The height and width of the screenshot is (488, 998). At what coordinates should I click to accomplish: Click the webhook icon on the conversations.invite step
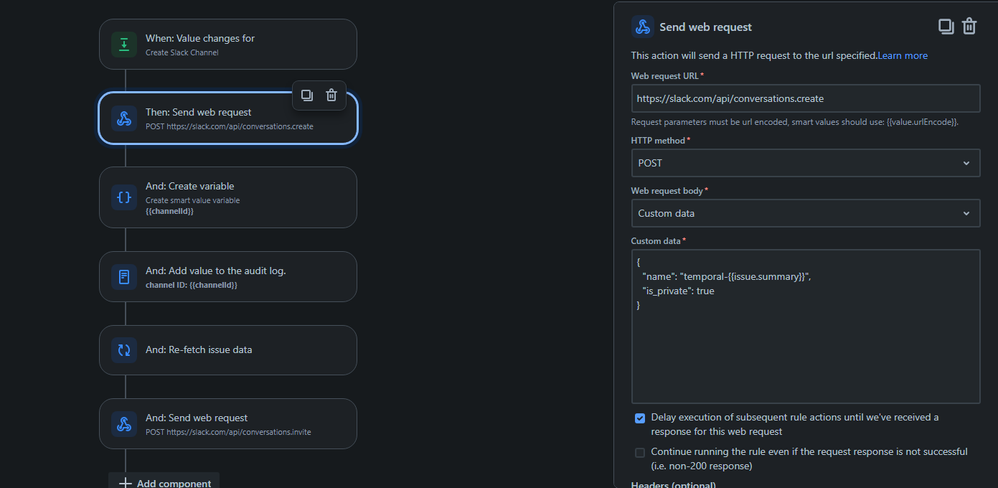(x=124, y=424)
